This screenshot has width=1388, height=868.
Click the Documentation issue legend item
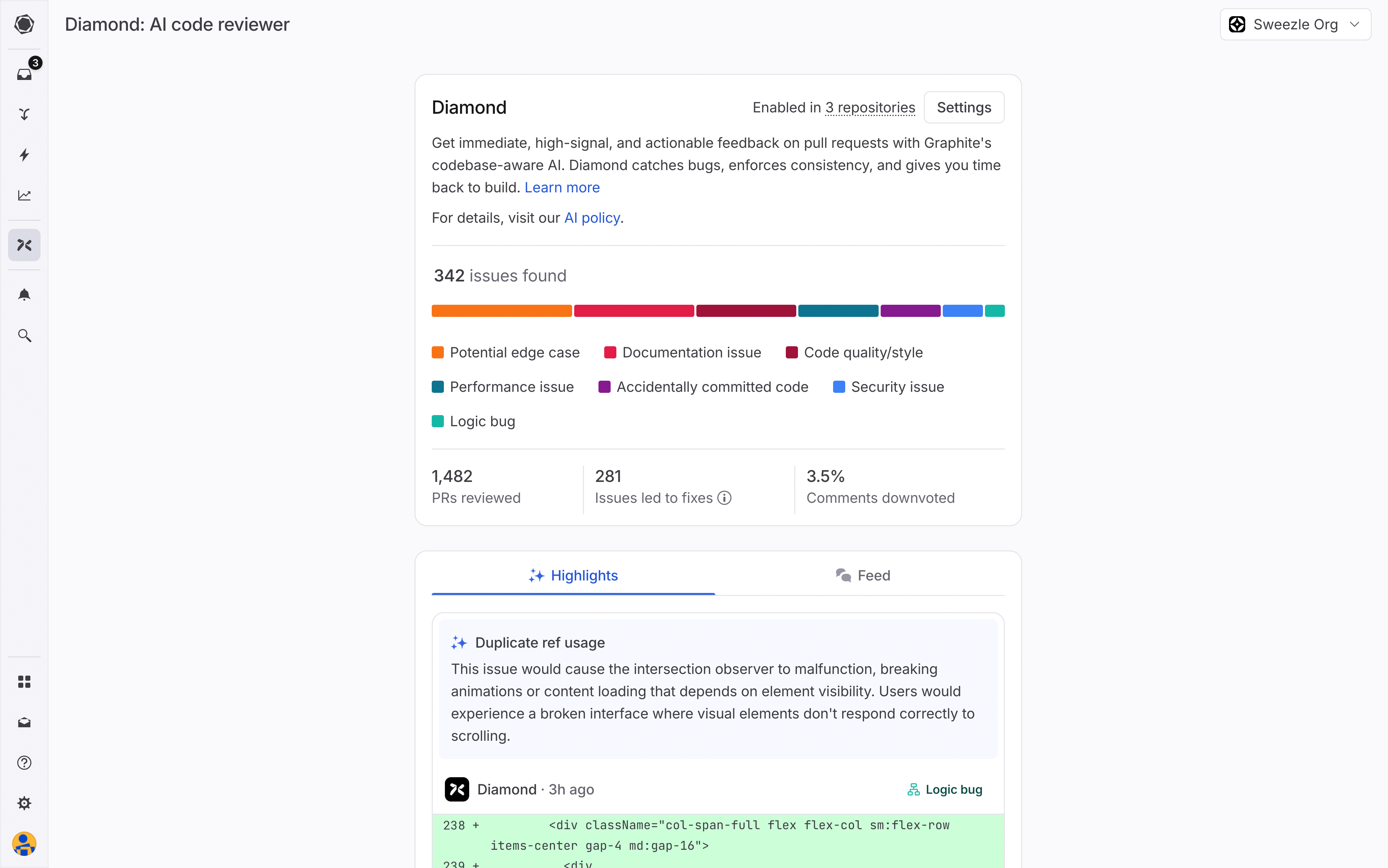pos(683,352)
